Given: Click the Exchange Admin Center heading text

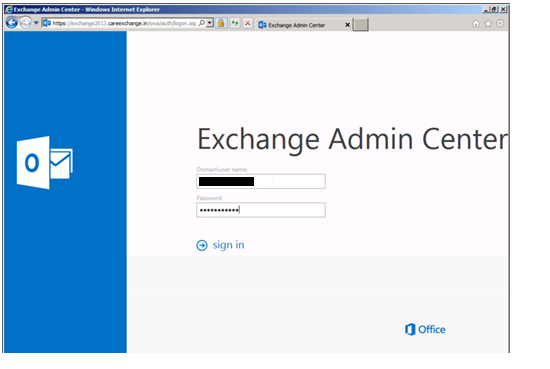Looking at the screenshot, I should pyautogui.click(x=352, y=140).
